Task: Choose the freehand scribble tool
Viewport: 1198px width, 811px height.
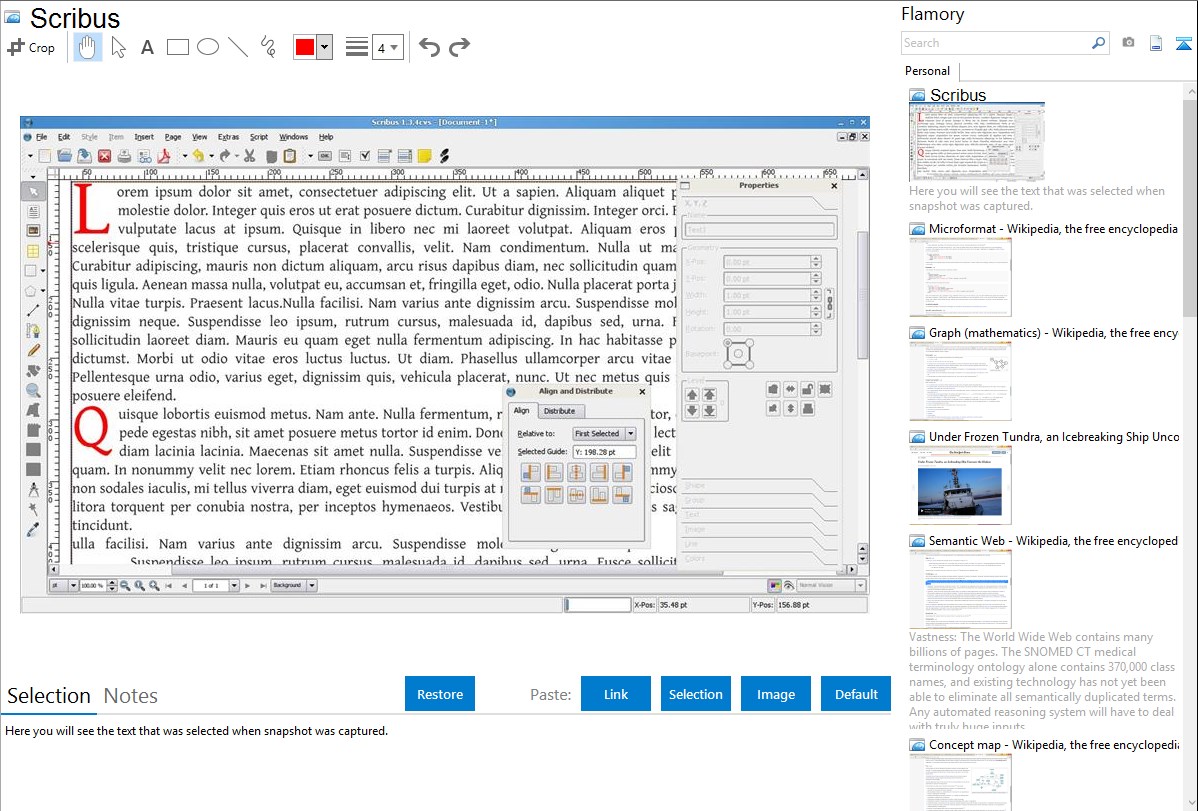Action: (x=268, y=47)
